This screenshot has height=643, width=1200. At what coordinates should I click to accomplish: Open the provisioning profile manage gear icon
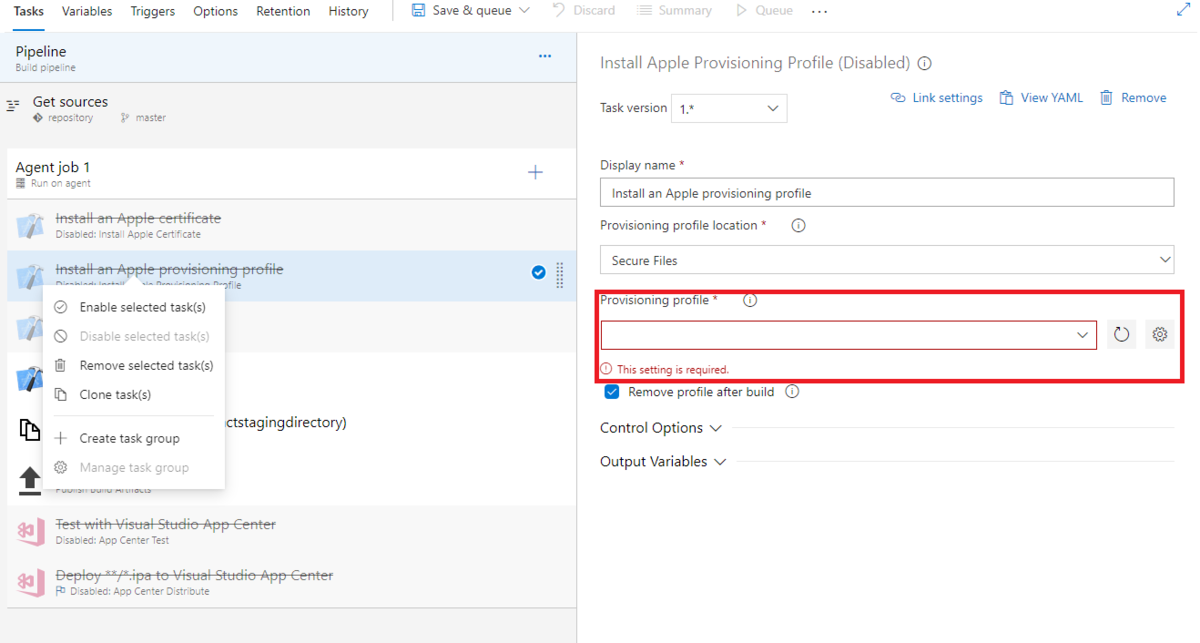click(x=1159, y=335)
